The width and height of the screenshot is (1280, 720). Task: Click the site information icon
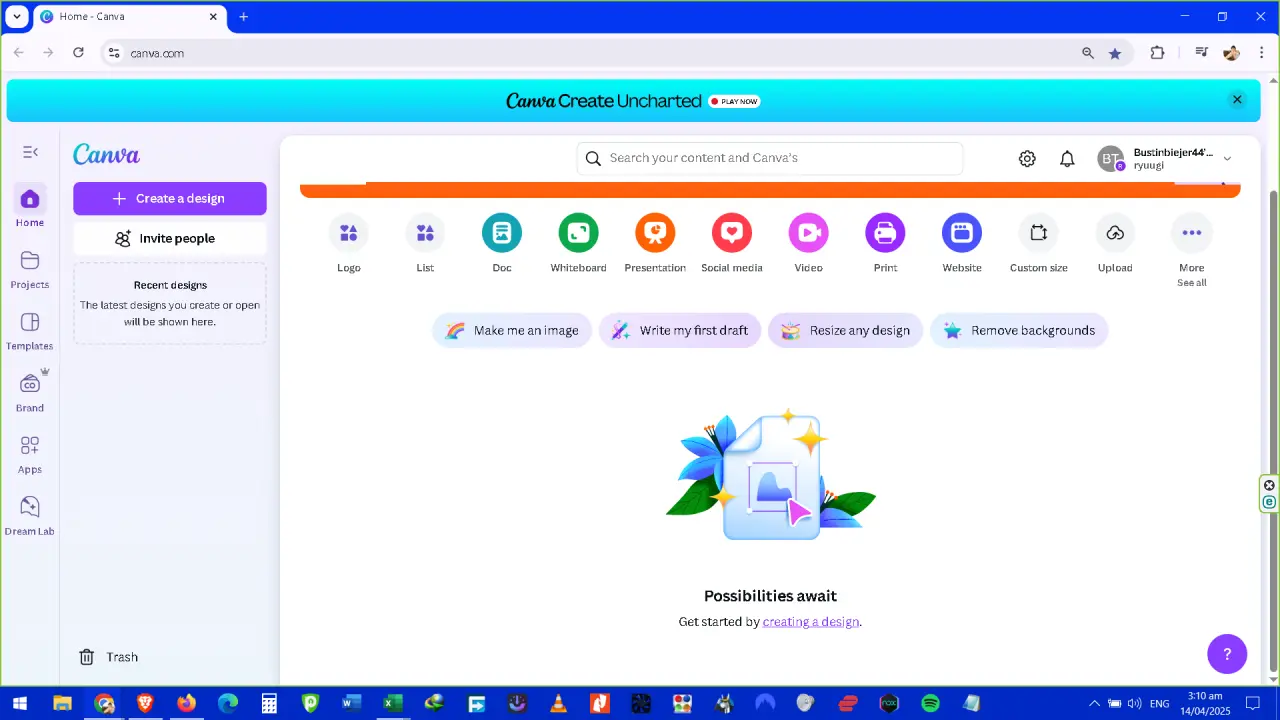click(114, 53)
